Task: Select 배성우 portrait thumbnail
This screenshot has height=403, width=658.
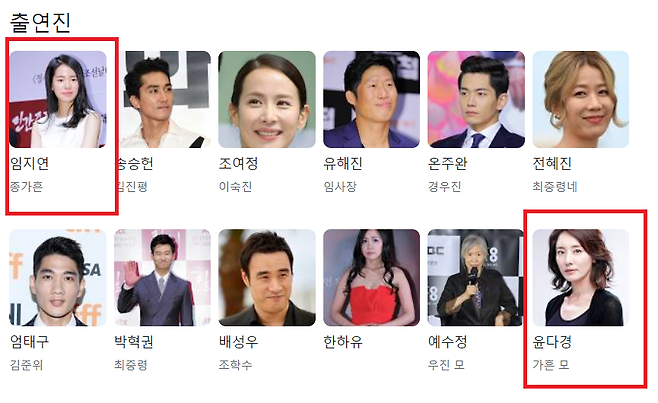Action: coord(267,277)
